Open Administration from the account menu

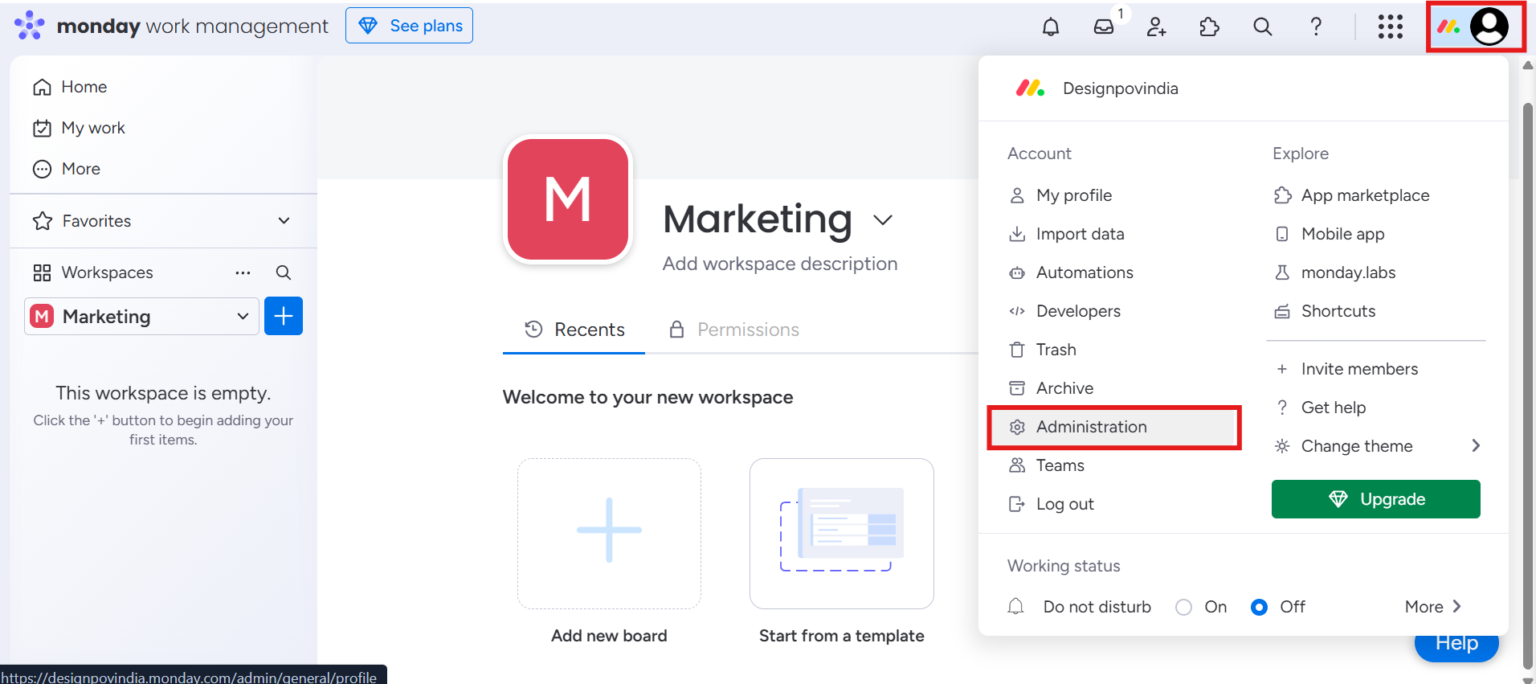click(1091, 427)
